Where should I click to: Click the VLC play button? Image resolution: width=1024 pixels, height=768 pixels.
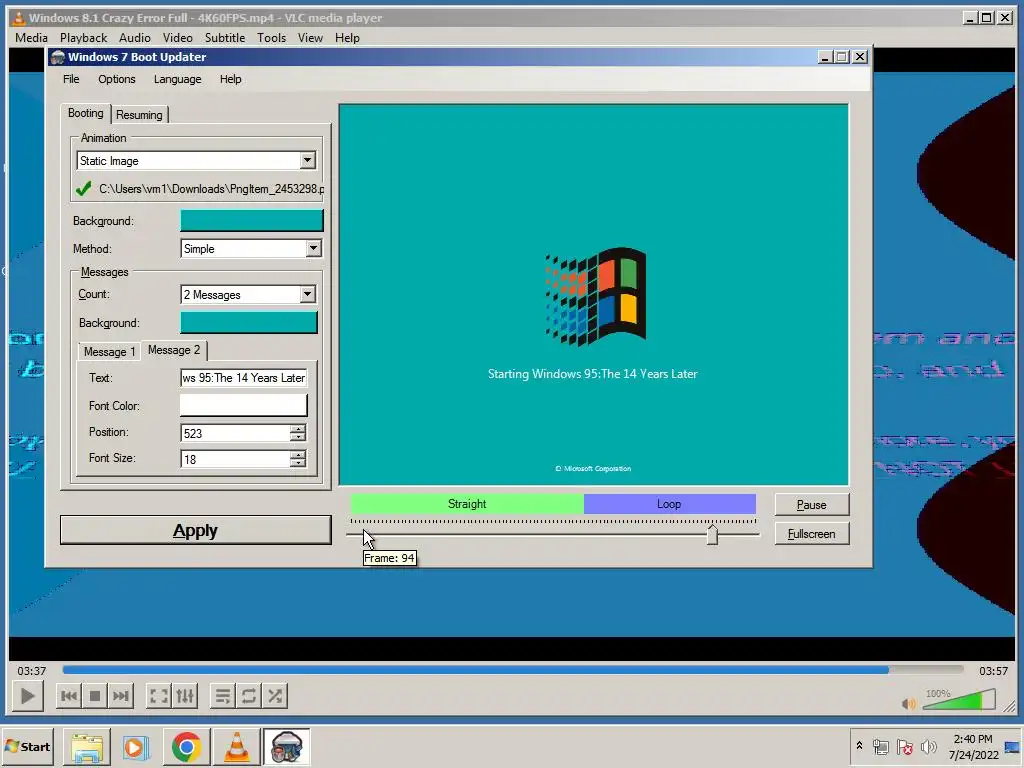coord(27,696)
